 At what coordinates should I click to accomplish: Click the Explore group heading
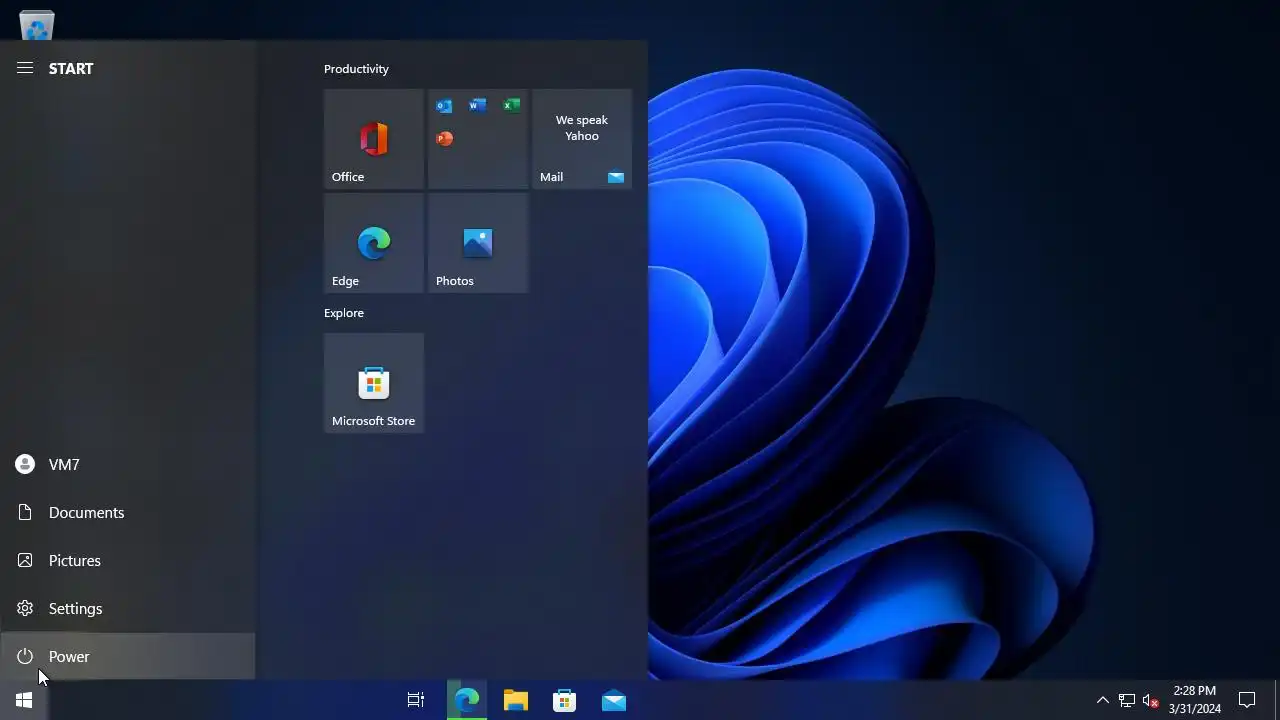click(x=344, y=313)
